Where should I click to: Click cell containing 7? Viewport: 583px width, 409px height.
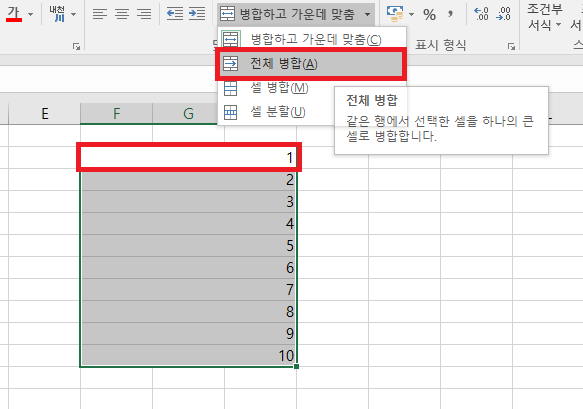click(x=189, y=289)
